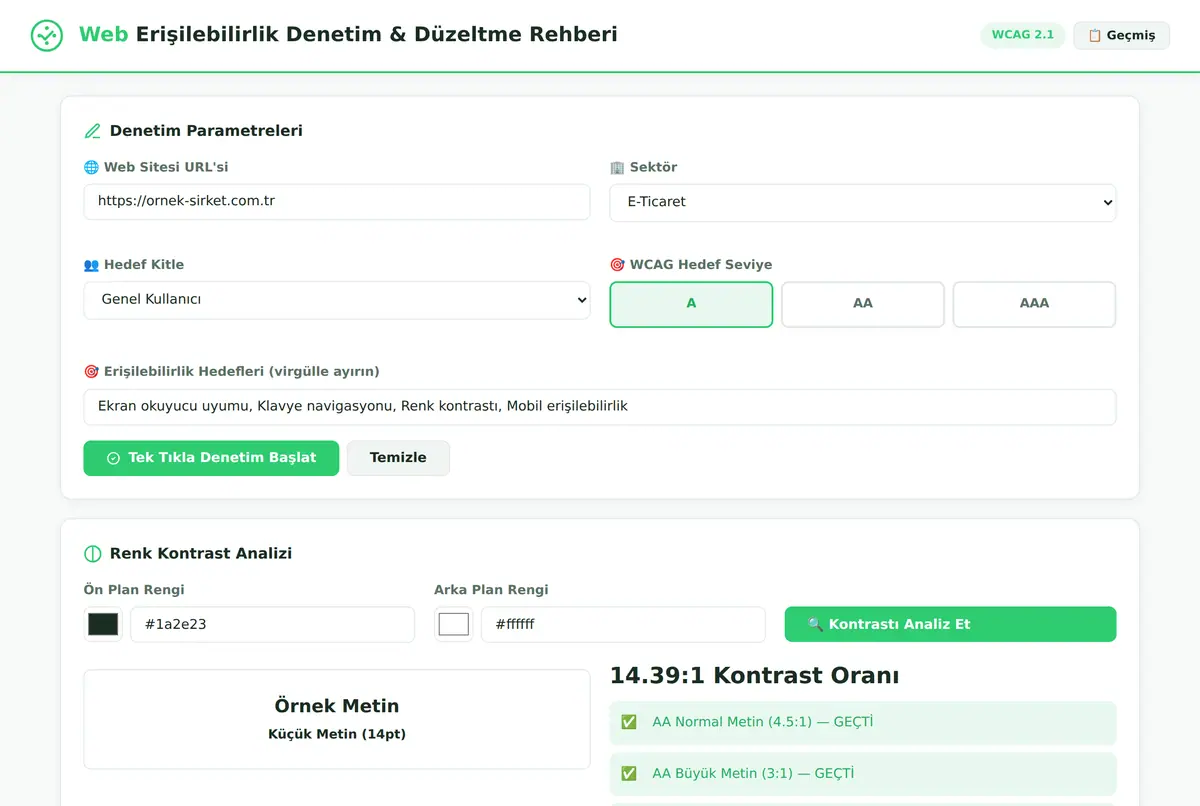Click AA Büyük Metin (3:1) — GEÇTİ text
The height and width of the screenshot is (806, 1200).
(x=753, y=774)
